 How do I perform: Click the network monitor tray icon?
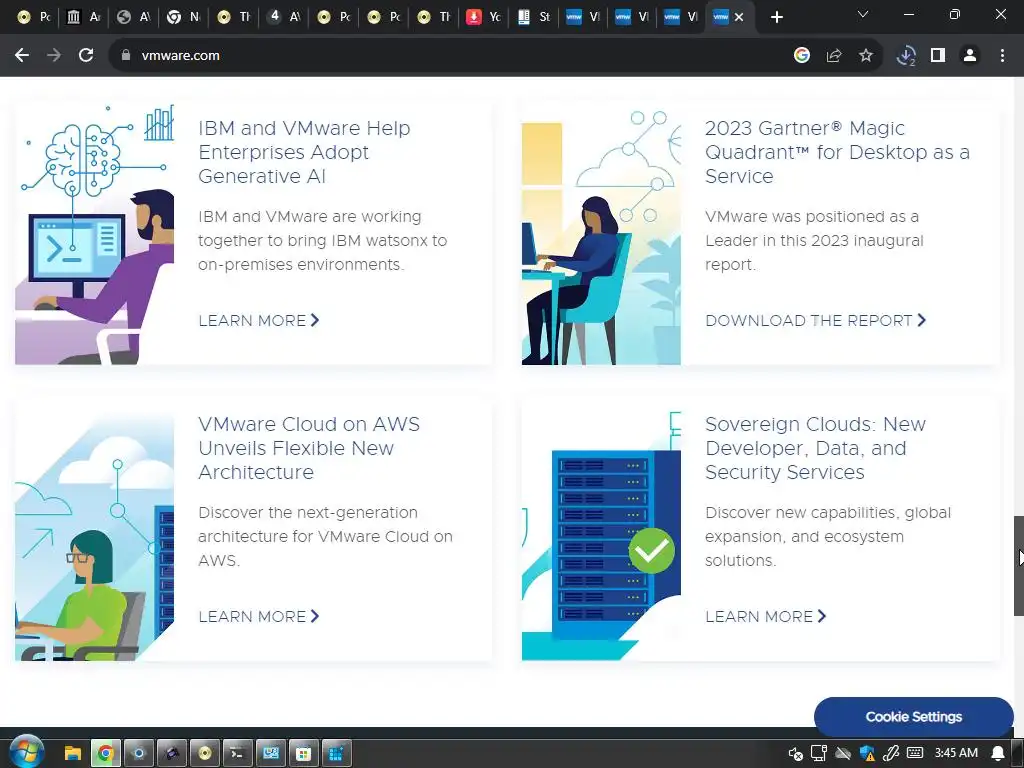[819, 754]
